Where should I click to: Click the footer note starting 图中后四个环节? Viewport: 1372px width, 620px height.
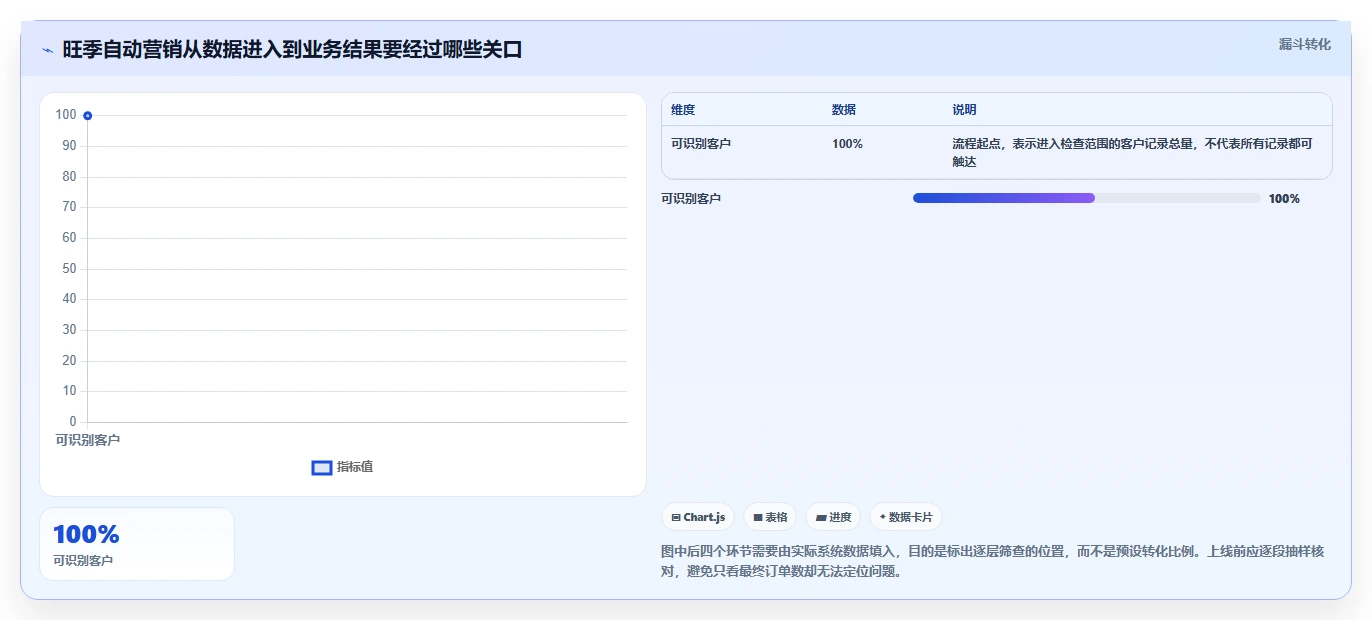993,562
